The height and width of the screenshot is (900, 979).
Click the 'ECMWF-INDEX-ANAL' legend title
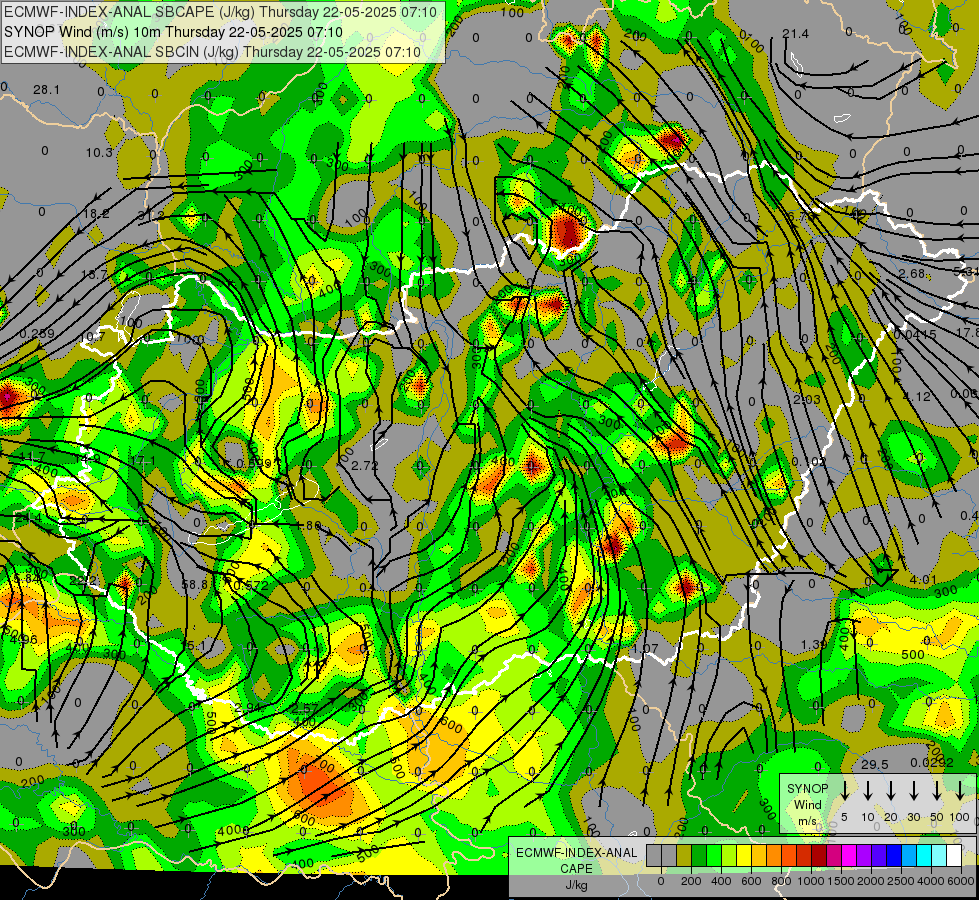tap(577, 853)
